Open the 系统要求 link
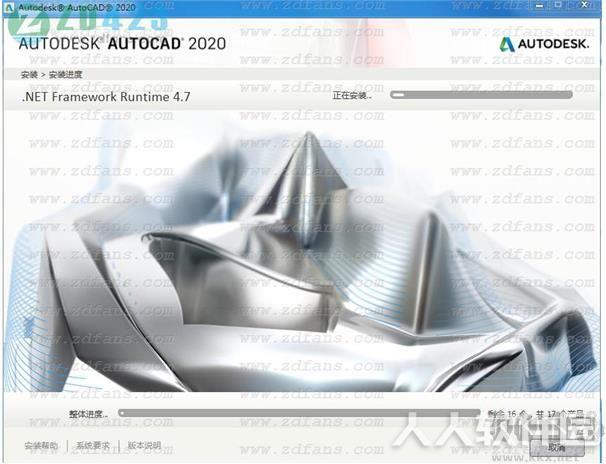Screen dimensions: 606x464 [93, 445]
